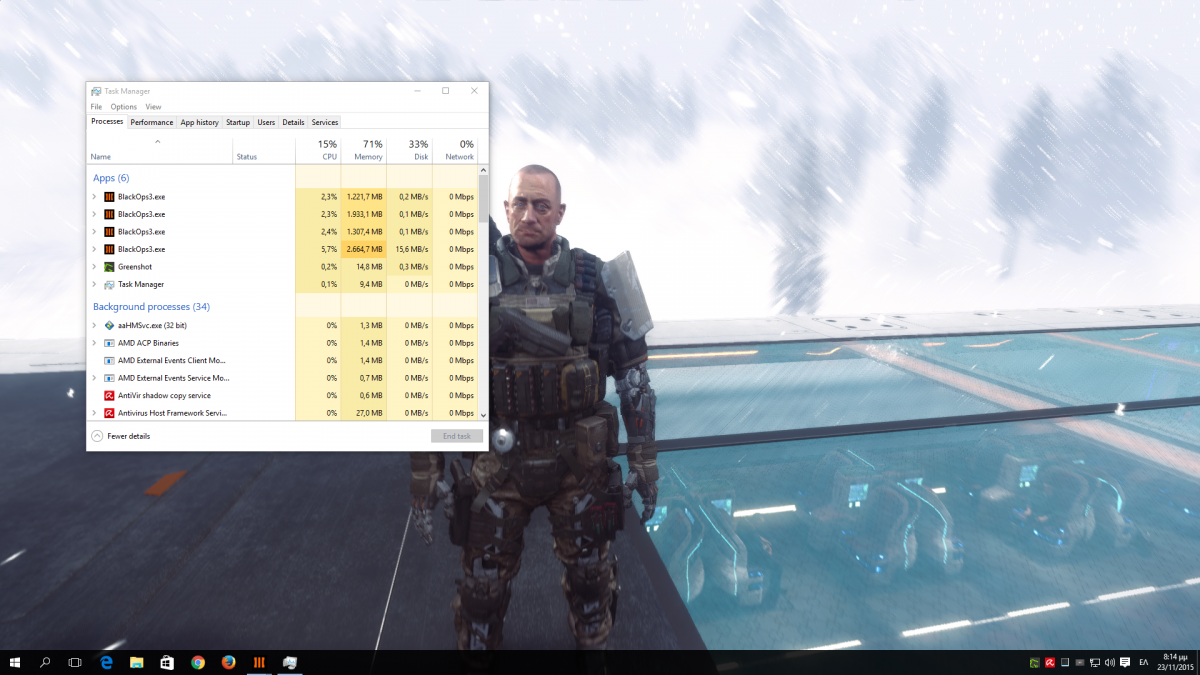Open the clock showing 23/11/2015
Viewport: 1200px width, 675px height.
tap(1174, 662)
